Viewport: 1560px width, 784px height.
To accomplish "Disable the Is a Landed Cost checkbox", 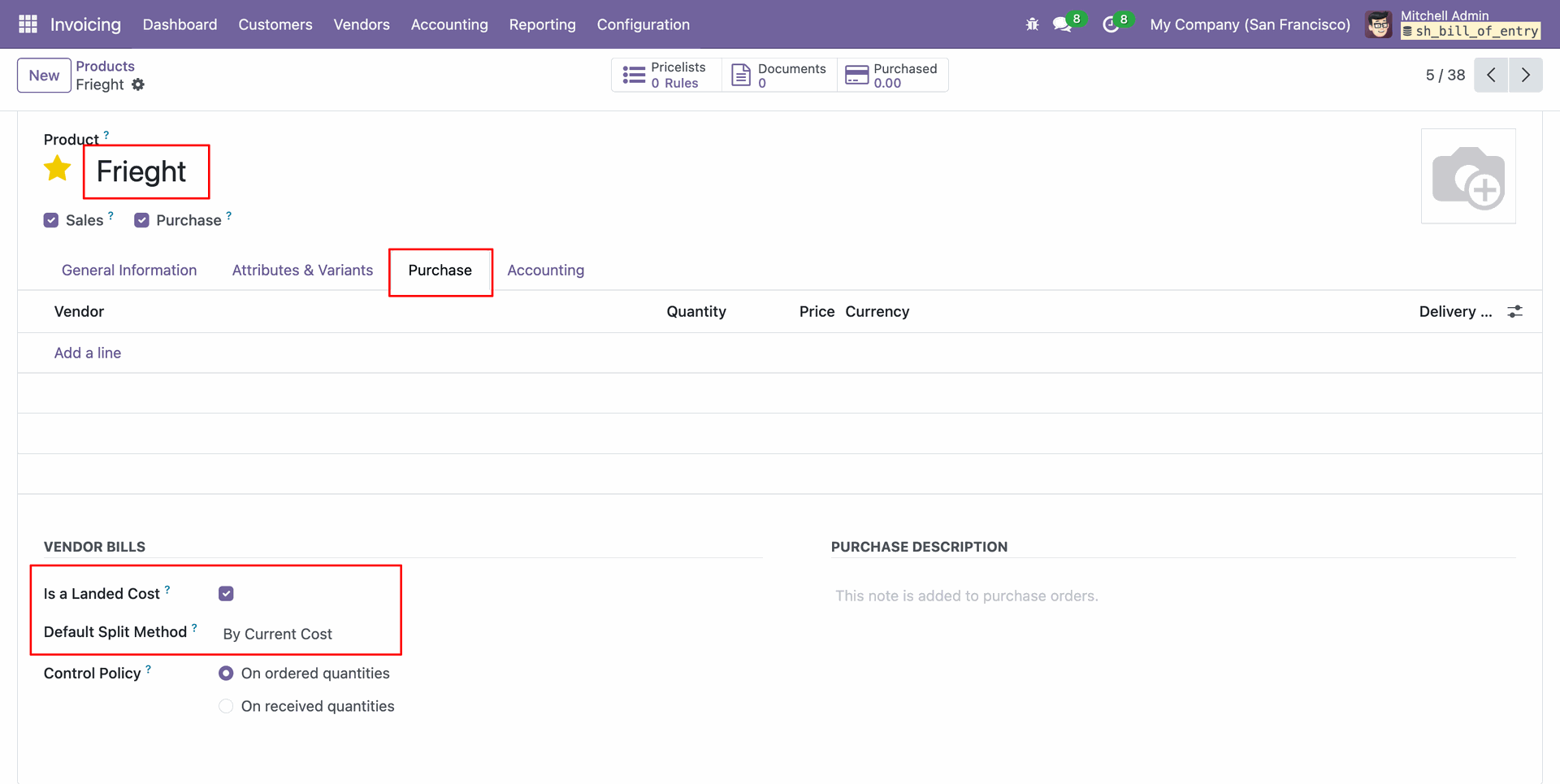I will pyautogui.click(x=226, y=594).
